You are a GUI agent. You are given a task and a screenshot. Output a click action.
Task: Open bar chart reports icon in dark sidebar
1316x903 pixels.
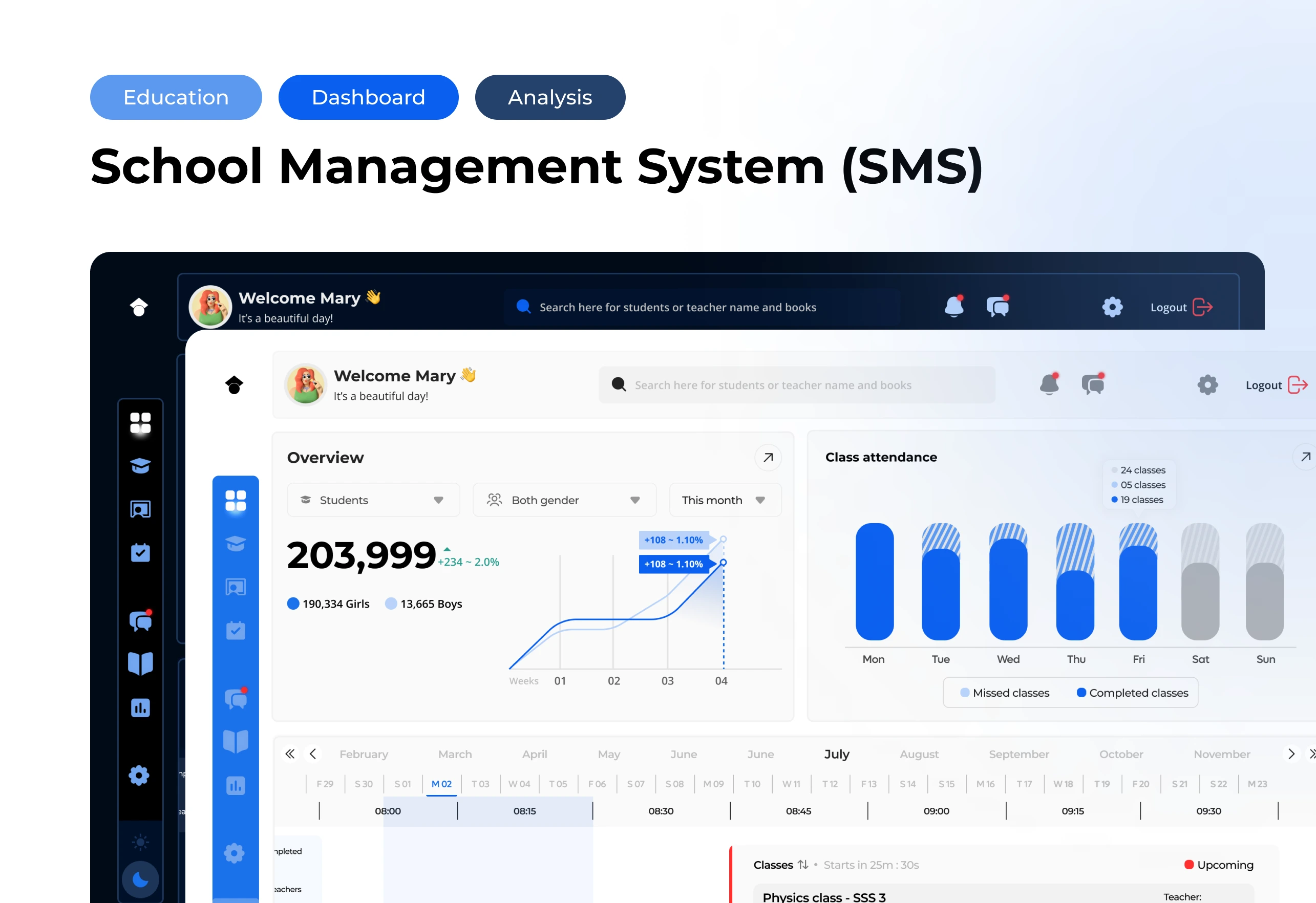pos(140,707)
